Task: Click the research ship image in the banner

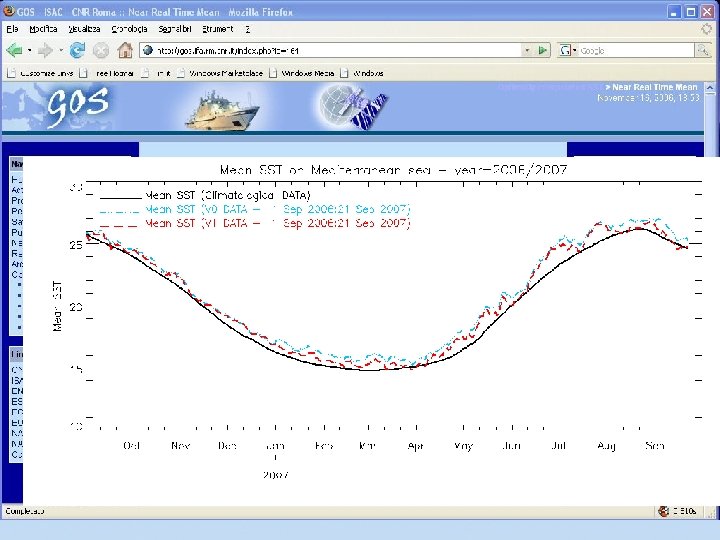Action: (x=223, y=109)
